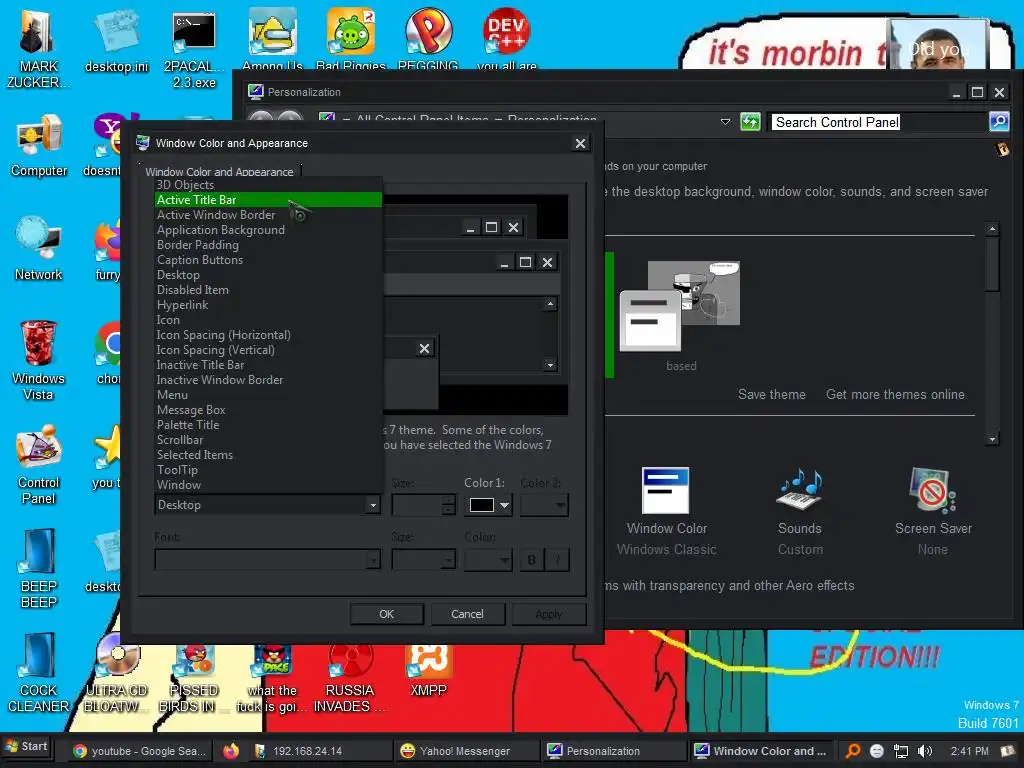Image resolution: width=1024 pixels, height=768 pixels.
Task: Select the PEGGING desktop shortcut icon
Action: (x=428, y=38)
